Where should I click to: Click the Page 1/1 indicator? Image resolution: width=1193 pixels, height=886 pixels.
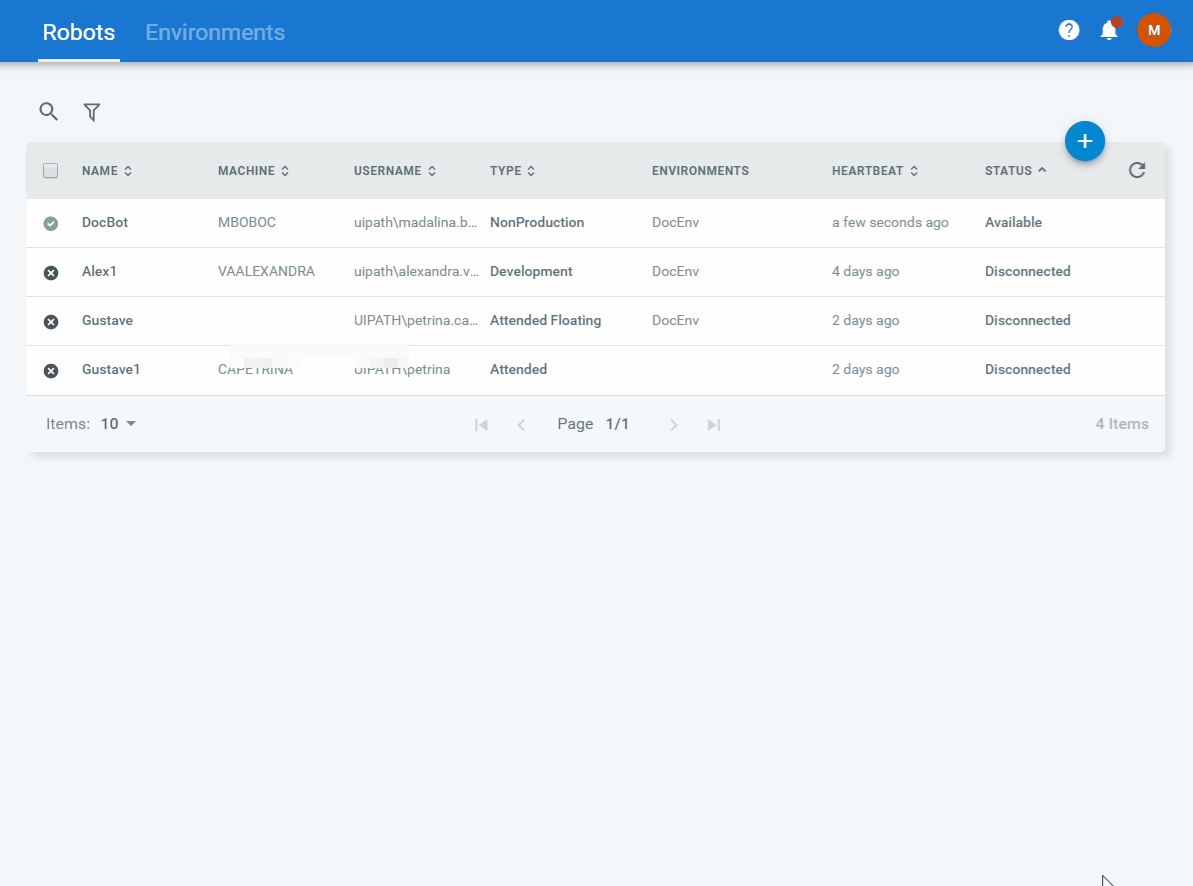point(593,424)
